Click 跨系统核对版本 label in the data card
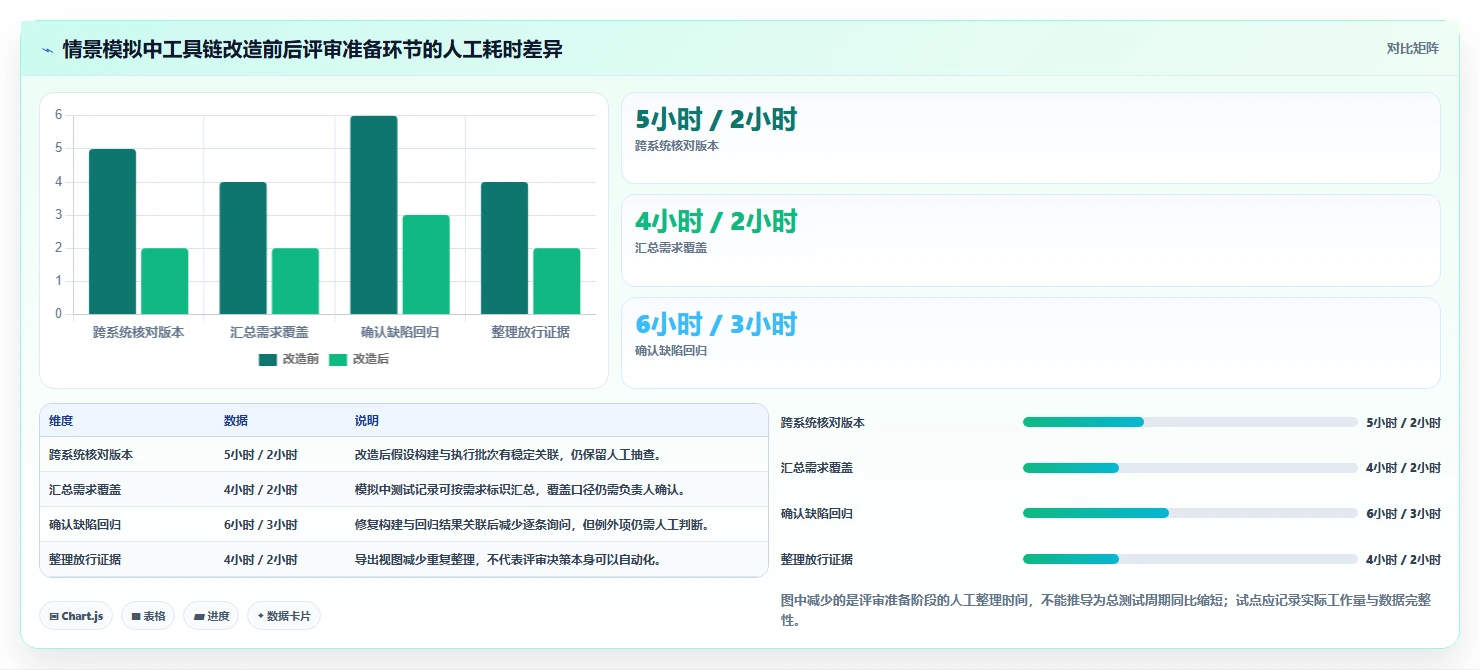1480x670 pixels. (677, 146)
